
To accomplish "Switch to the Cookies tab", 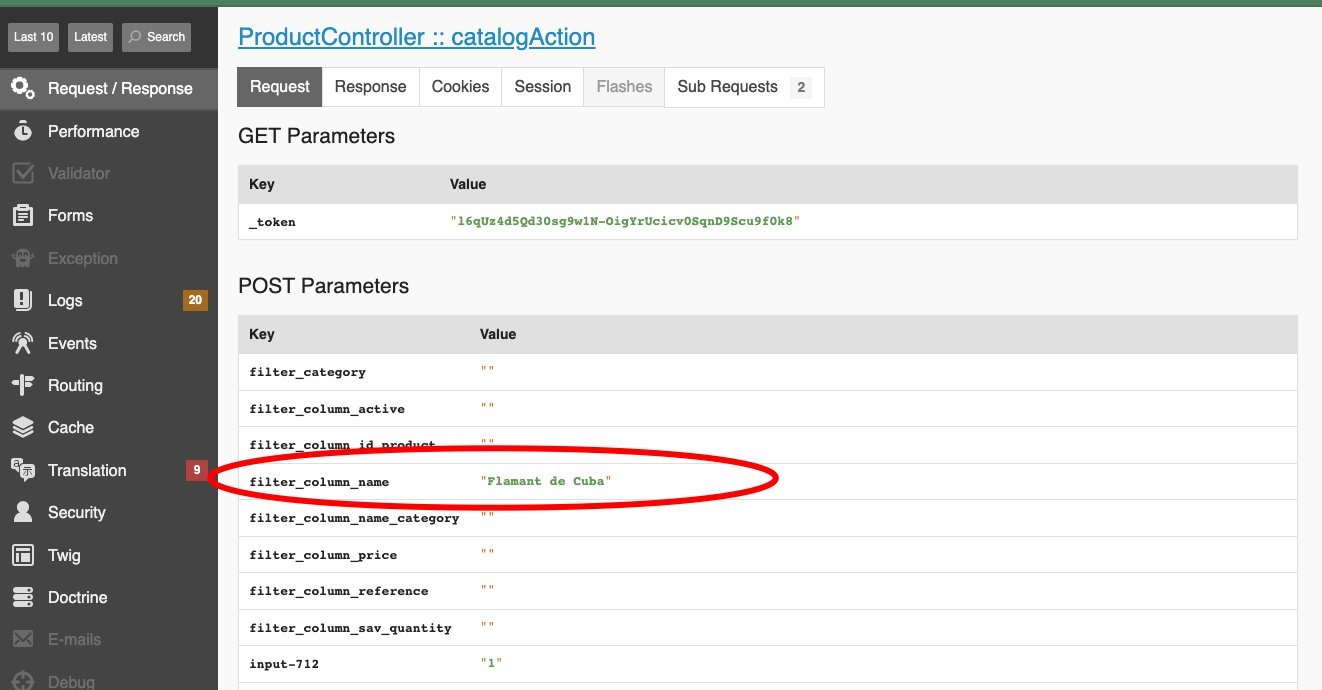I will coord(460,87).
